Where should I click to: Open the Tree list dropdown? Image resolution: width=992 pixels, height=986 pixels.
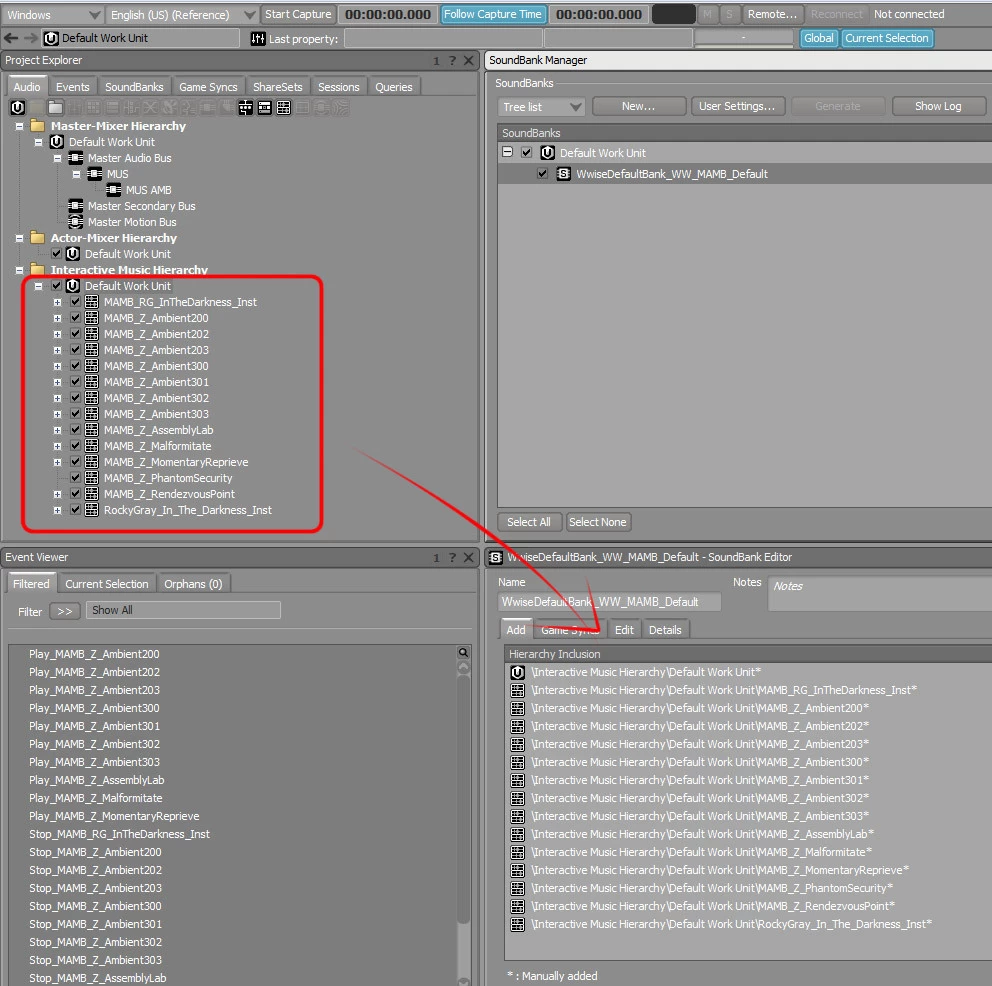pyautogui.click(x=541, y=106)
